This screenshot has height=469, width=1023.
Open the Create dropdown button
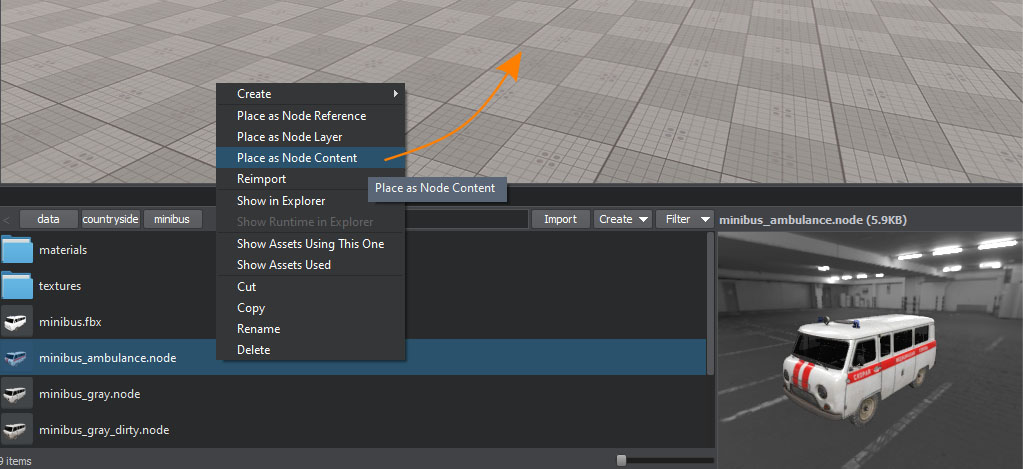622,219
